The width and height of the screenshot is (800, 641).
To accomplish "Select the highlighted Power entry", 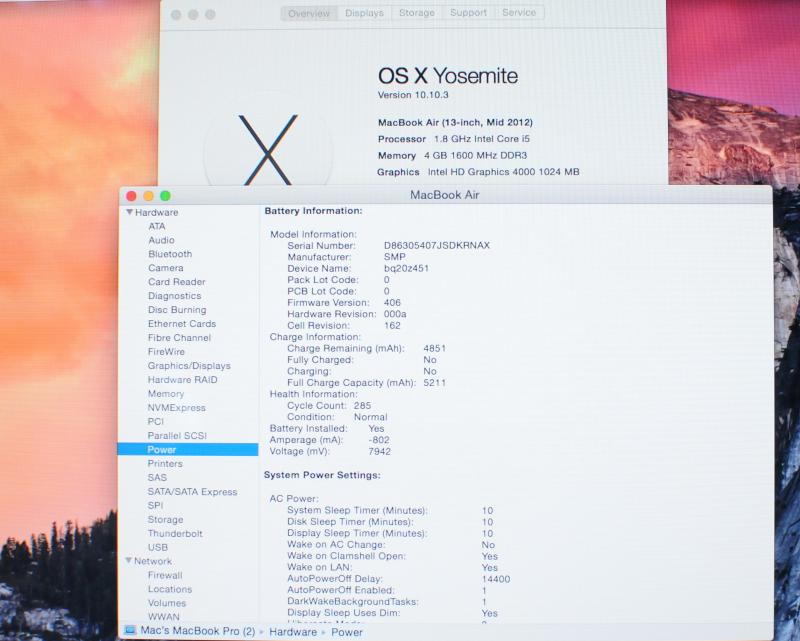I will click(x=188, y=450).
